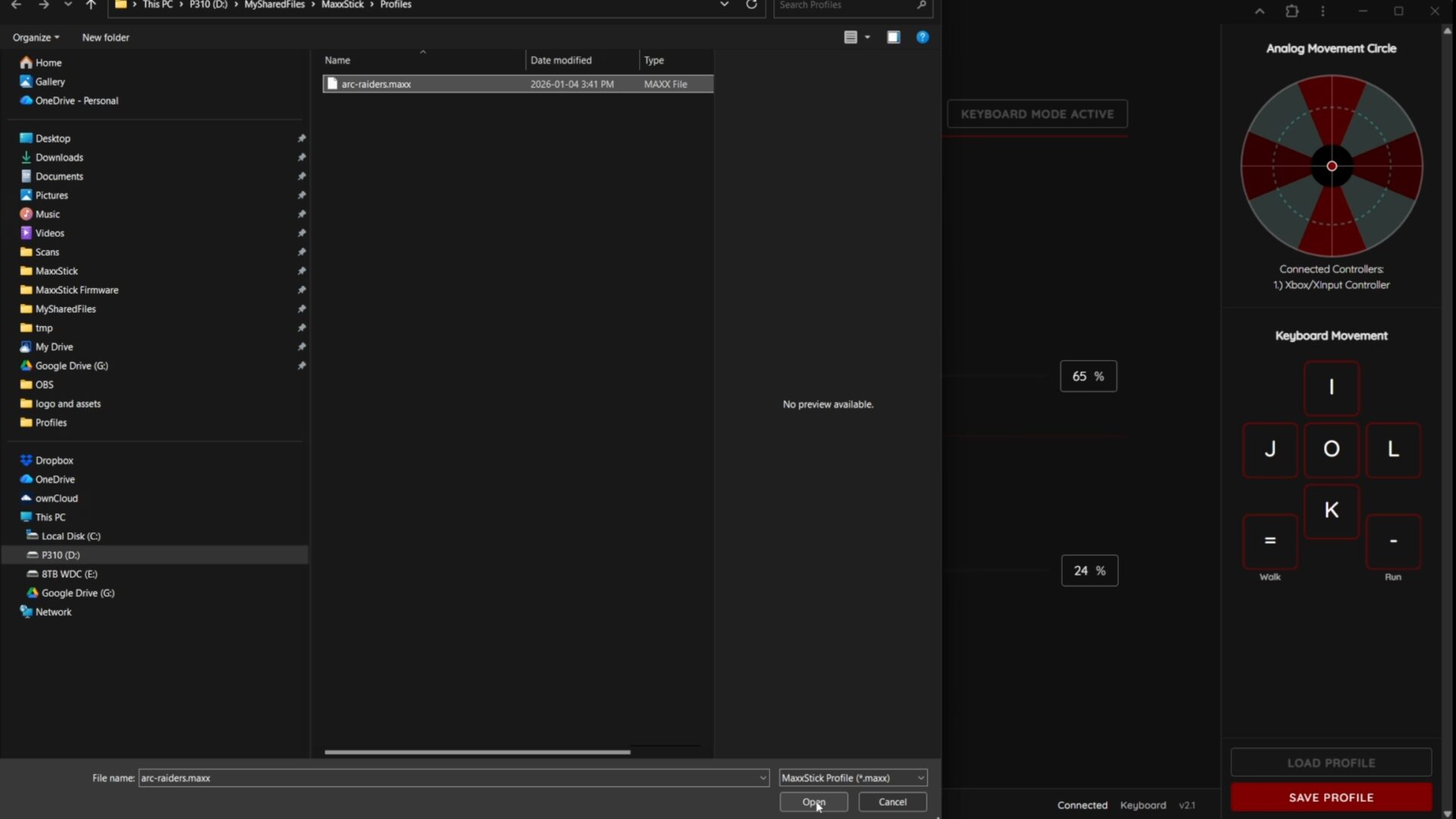Open the Documents quick access folder
Screen dimensions: 1456x819
point(52,177)
